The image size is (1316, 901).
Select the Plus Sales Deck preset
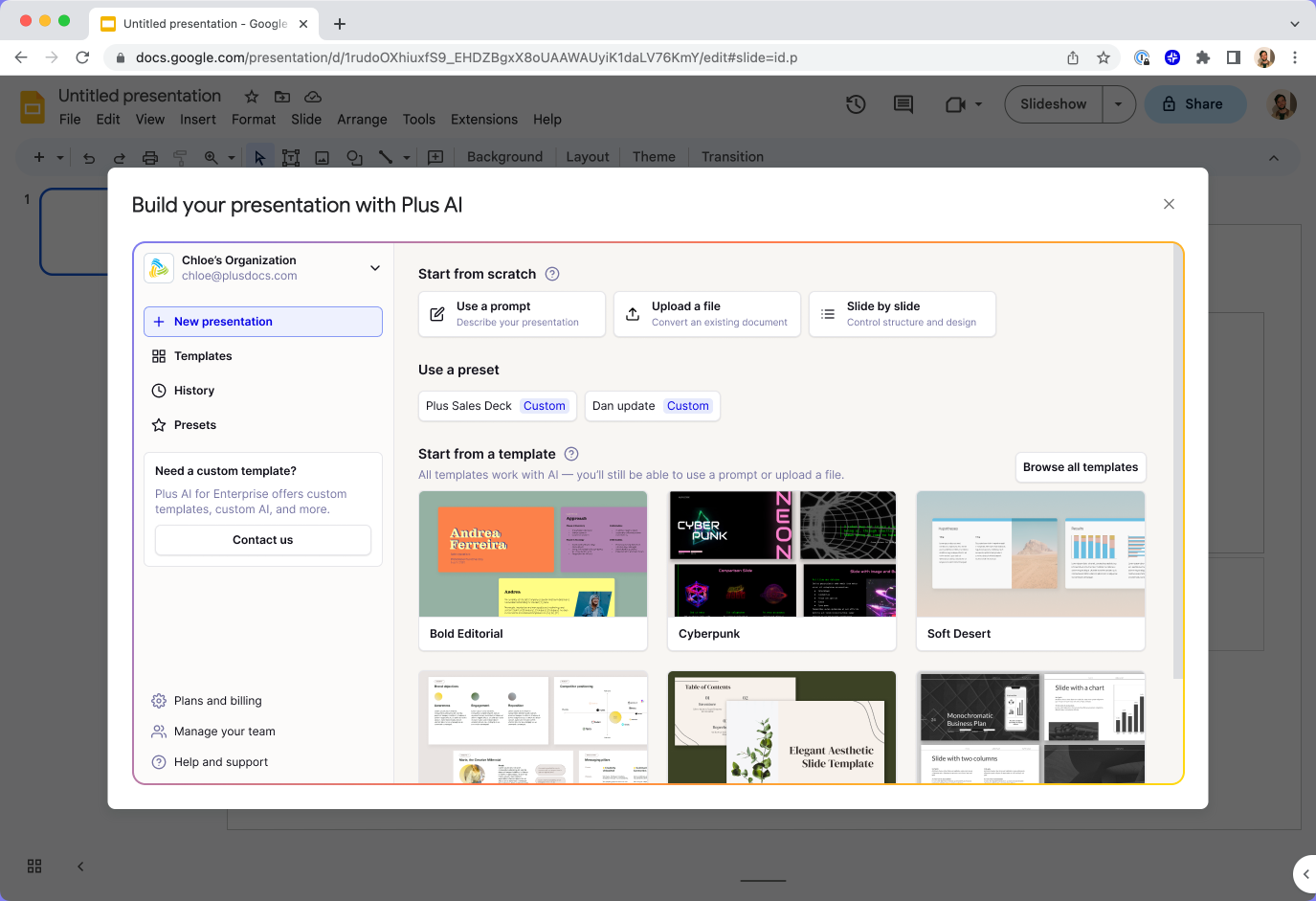pyautogui.click(x=498, y=406)
